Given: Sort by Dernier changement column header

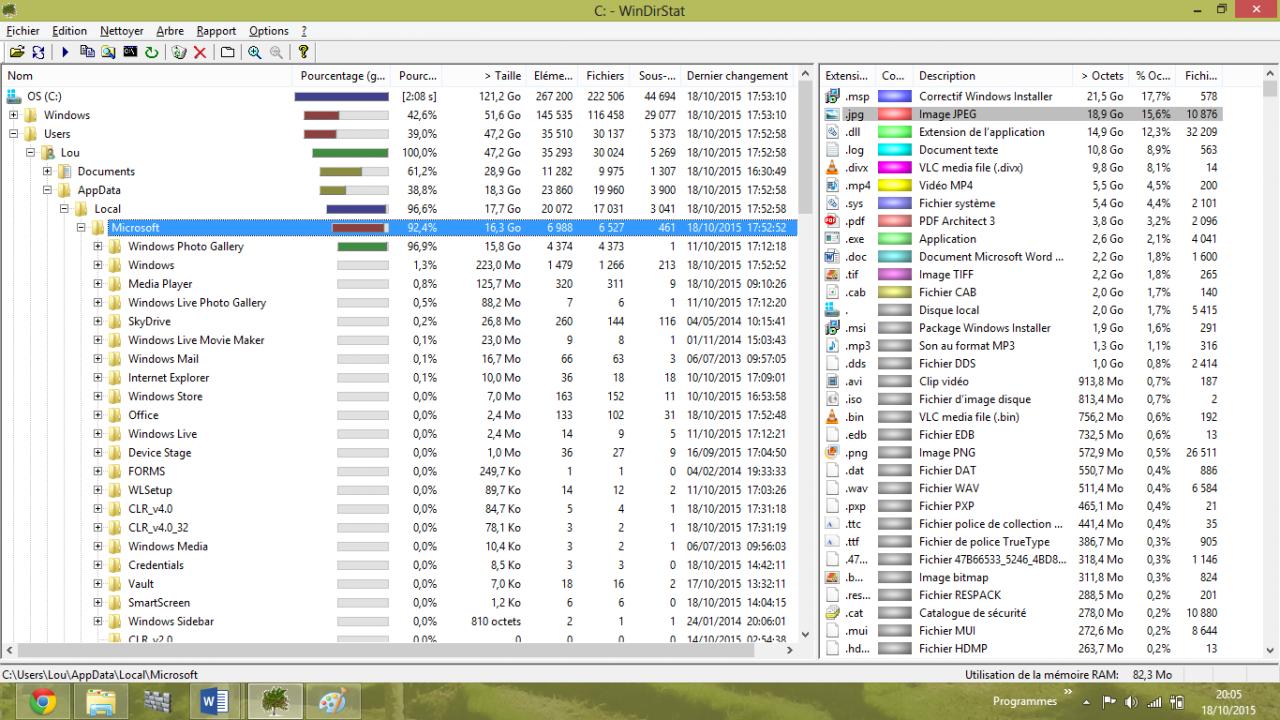Looking at the screenshot, I should 738,76.
